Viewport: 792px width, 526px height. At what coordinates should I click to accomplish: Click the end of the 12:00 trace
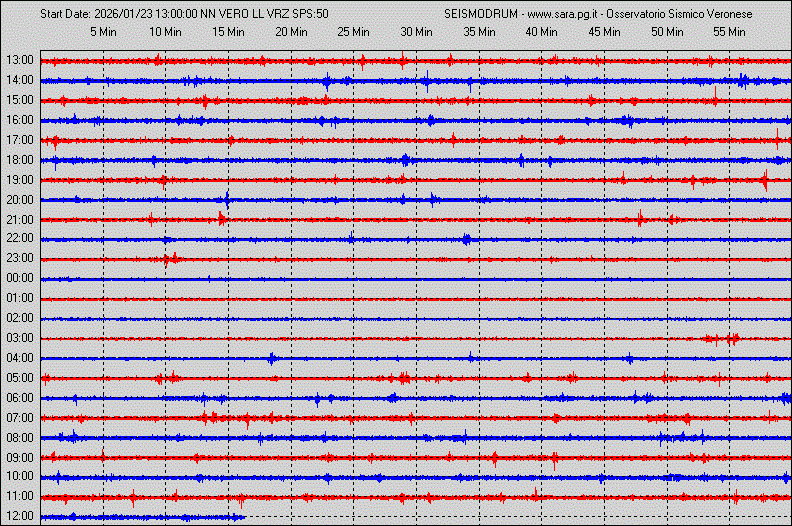point(243,517)
